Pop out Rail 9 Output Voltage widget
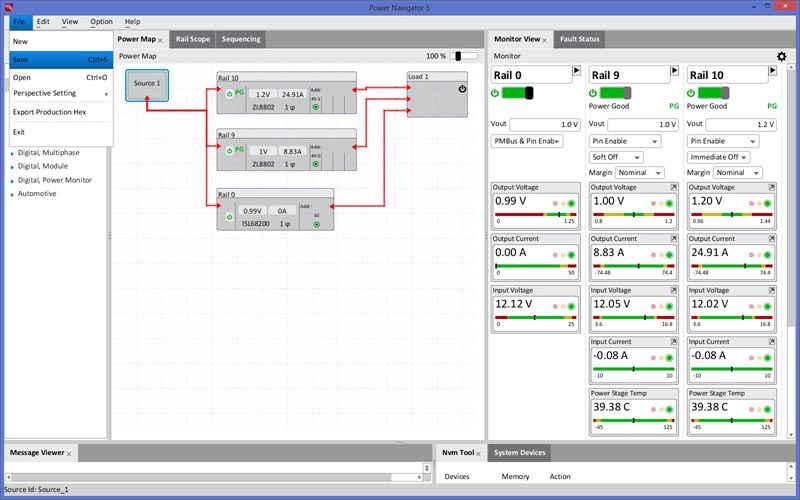Image resolution: width=800 pixels, height=500 pixels. 674,188
